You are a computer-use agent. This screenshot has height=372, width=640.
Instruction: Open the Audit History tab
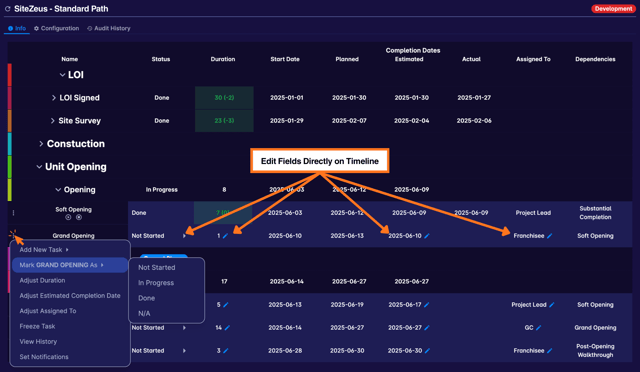tap(109, 28)
